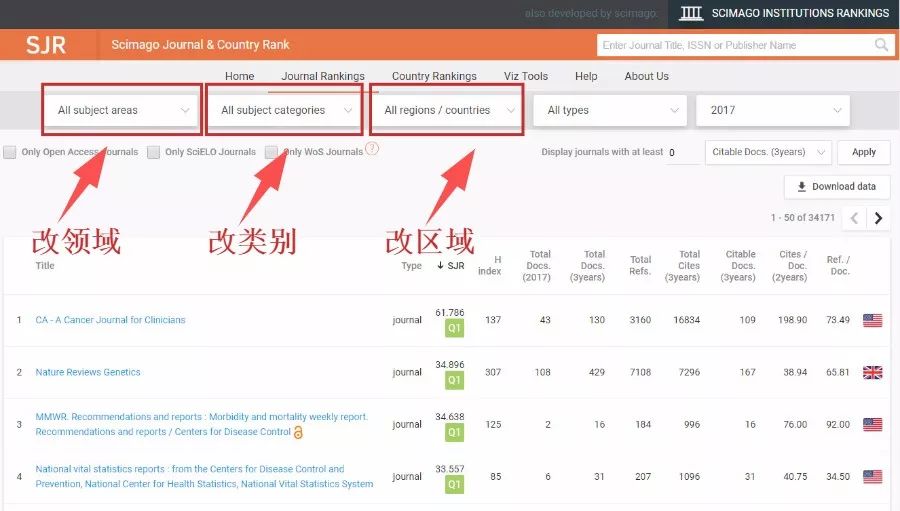The image size is (900, 511).
Task: Click open access icon on MMWR row
Action: point(298,432)
